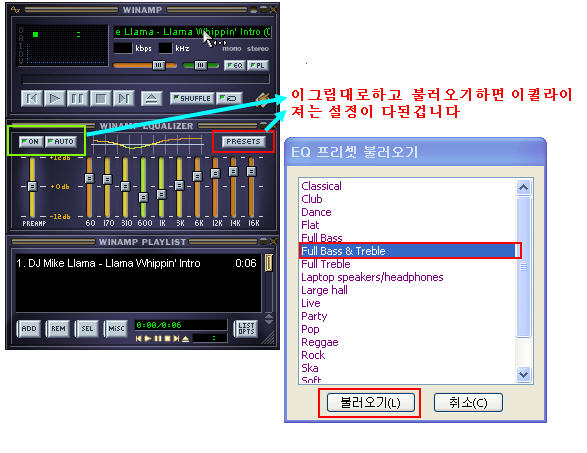
Task: Click the 6K band slider handle
Action: [197, 176]
